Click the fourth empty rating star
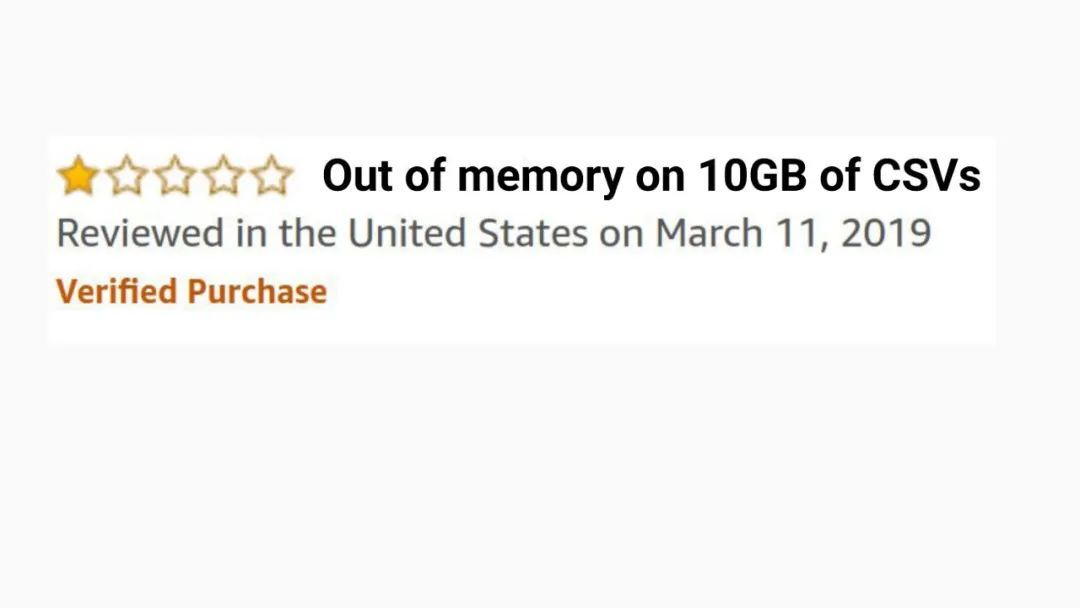 (x=222, y=177)
